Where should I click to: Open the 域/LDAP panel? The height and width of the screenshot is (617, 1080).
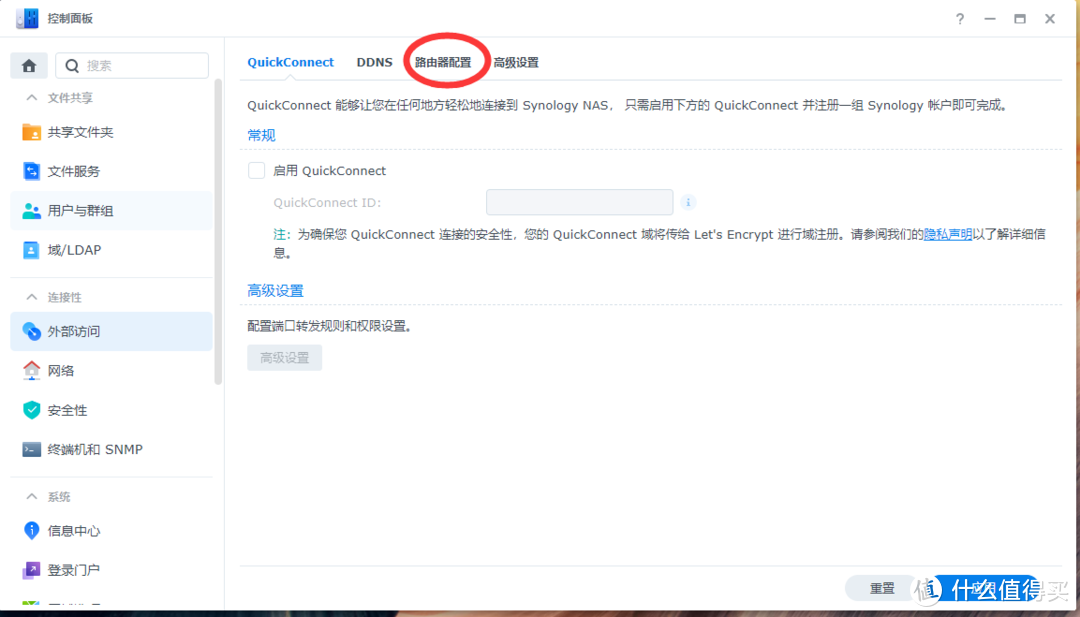tap(32, 250)
